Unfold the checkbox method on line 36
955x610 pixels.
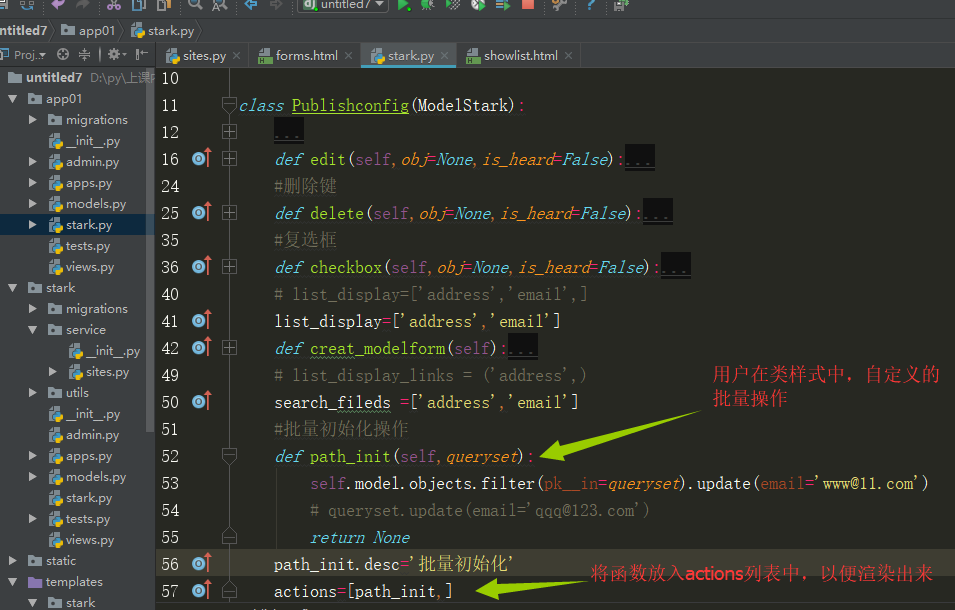230,267
